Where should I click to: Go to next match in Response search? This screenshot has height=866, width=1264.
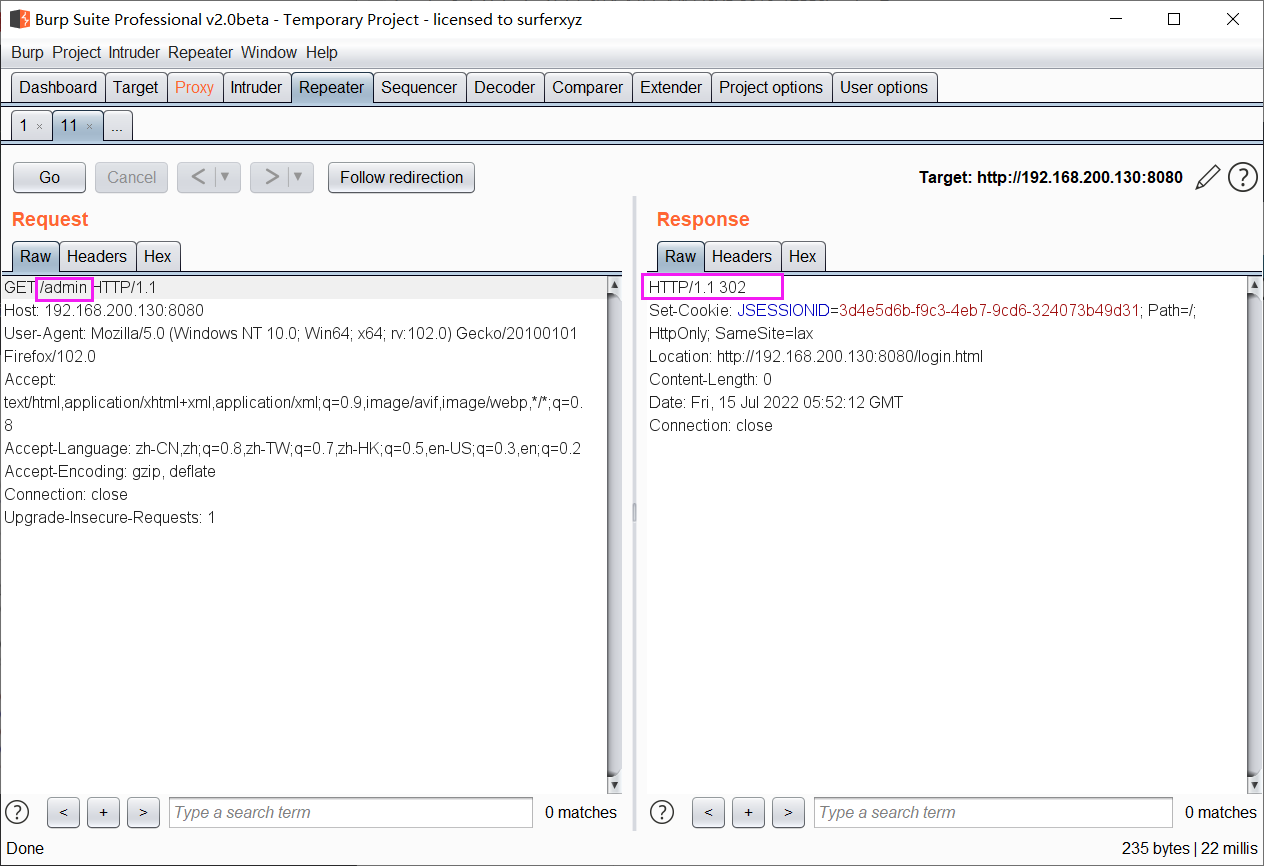788,812
